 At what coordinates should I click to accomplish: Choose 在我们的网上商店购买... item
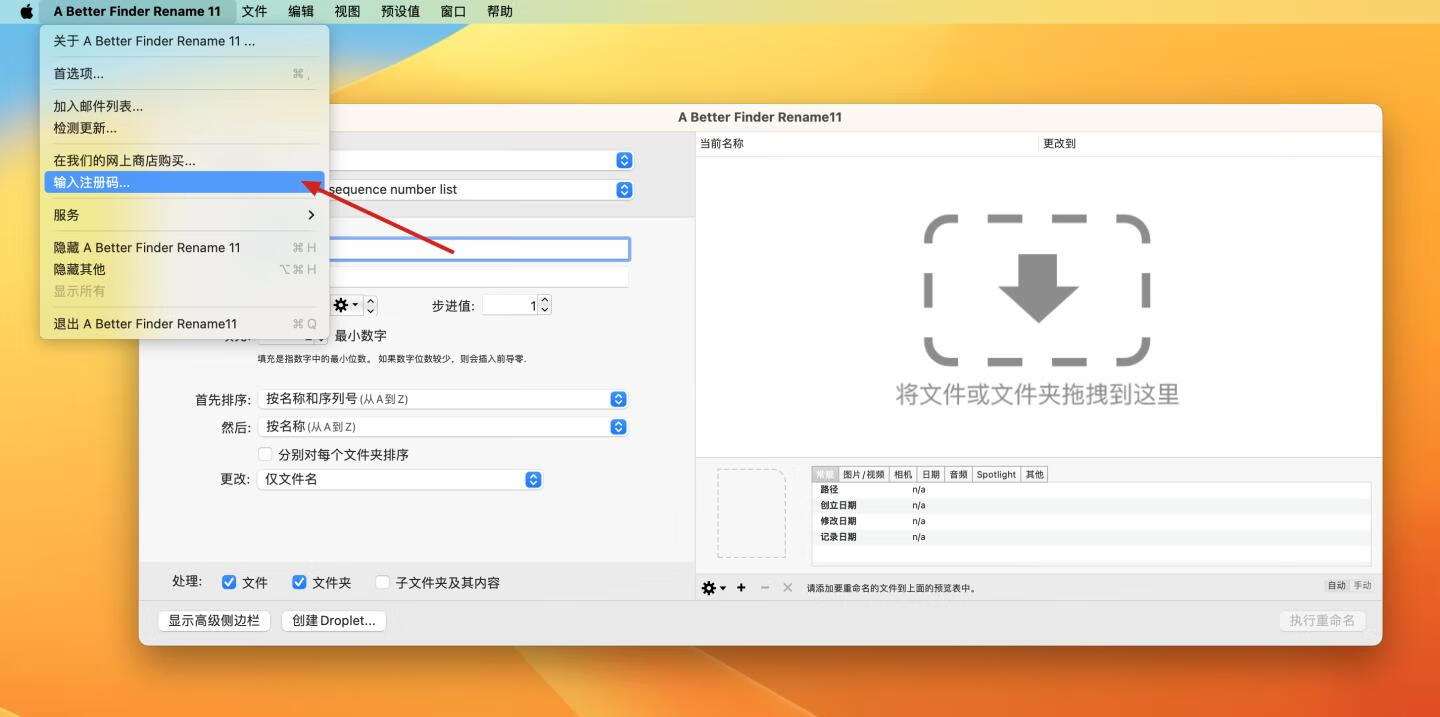[x=184, y=160]
